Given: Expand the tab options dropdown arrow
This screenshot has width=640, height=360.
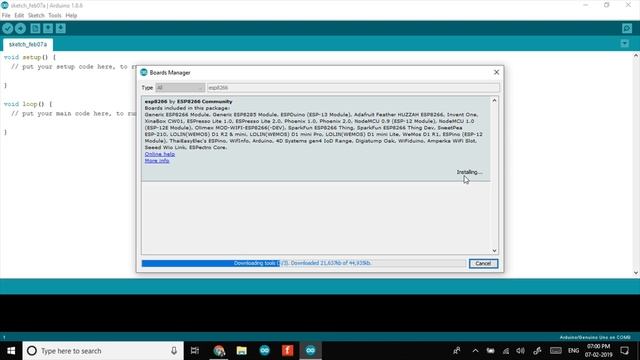Looking at the screenshot, I should [x=624, y=43].
